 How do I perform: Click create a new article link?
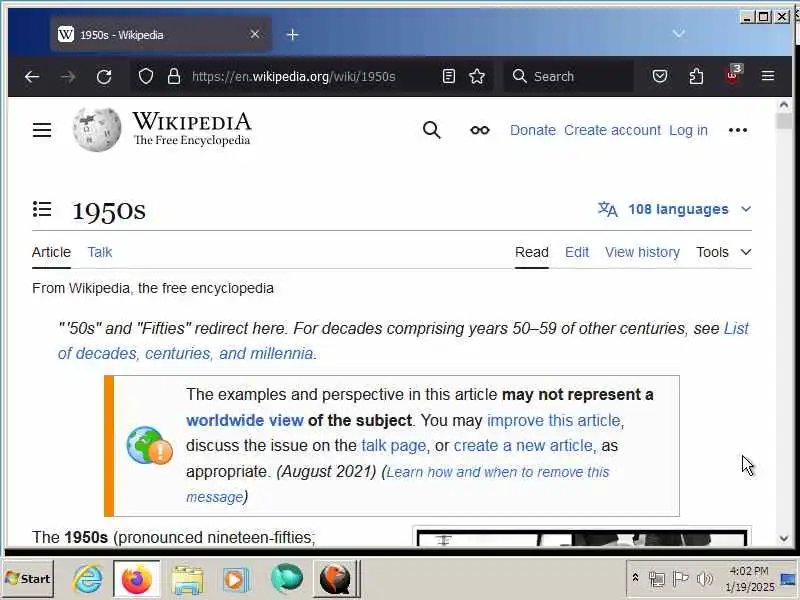(x=523, y=445)
